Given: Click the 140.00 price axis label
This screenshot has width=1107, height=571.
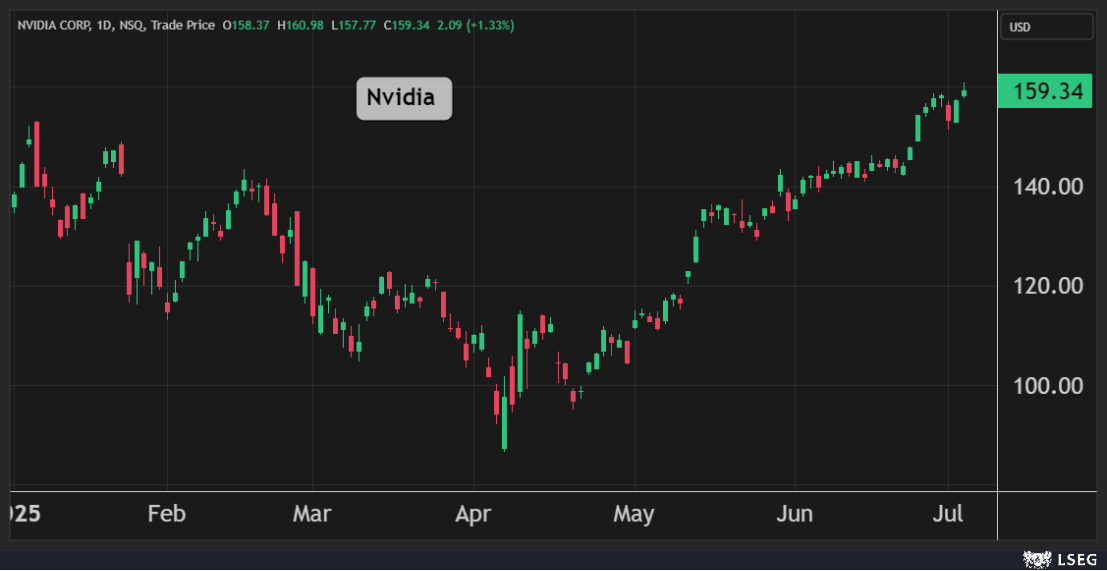Looking at the screenshot, I should point(1048,187).
